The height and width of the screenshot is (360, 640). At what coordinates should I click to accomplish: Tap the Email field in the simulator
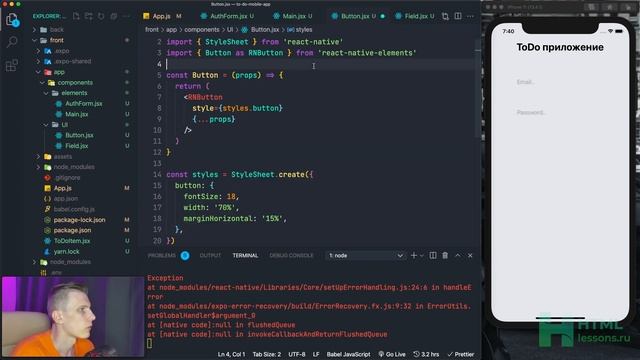560,82
